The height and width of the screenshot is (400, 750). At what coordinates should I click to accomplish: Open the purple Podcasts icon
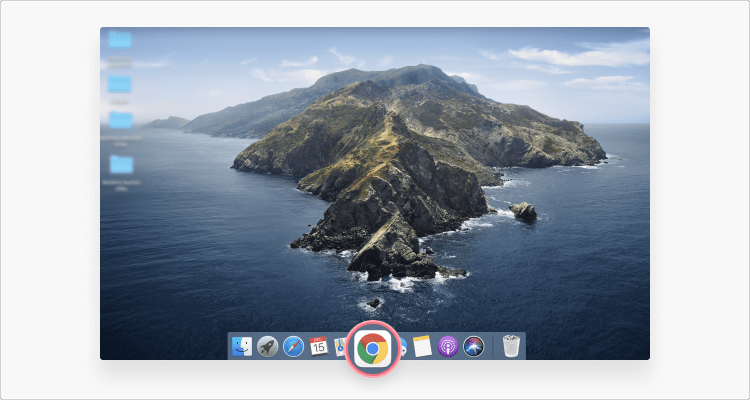tap(448, 346)
